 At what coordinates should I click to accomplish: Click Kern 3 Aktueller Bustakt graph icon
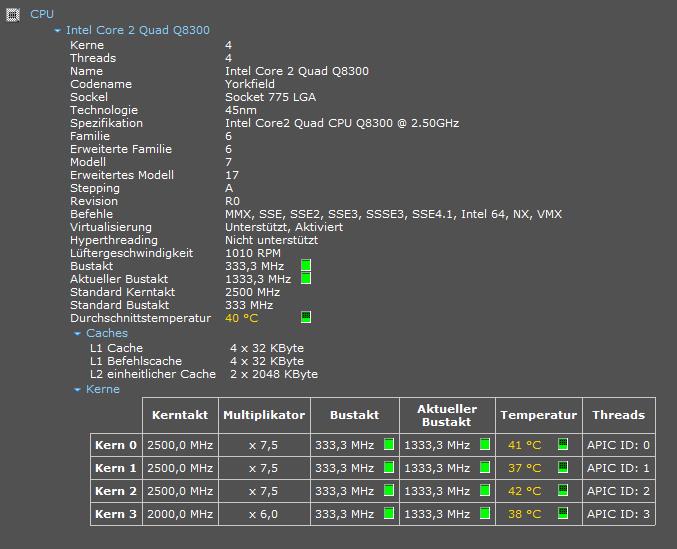[x=485, y=513]
